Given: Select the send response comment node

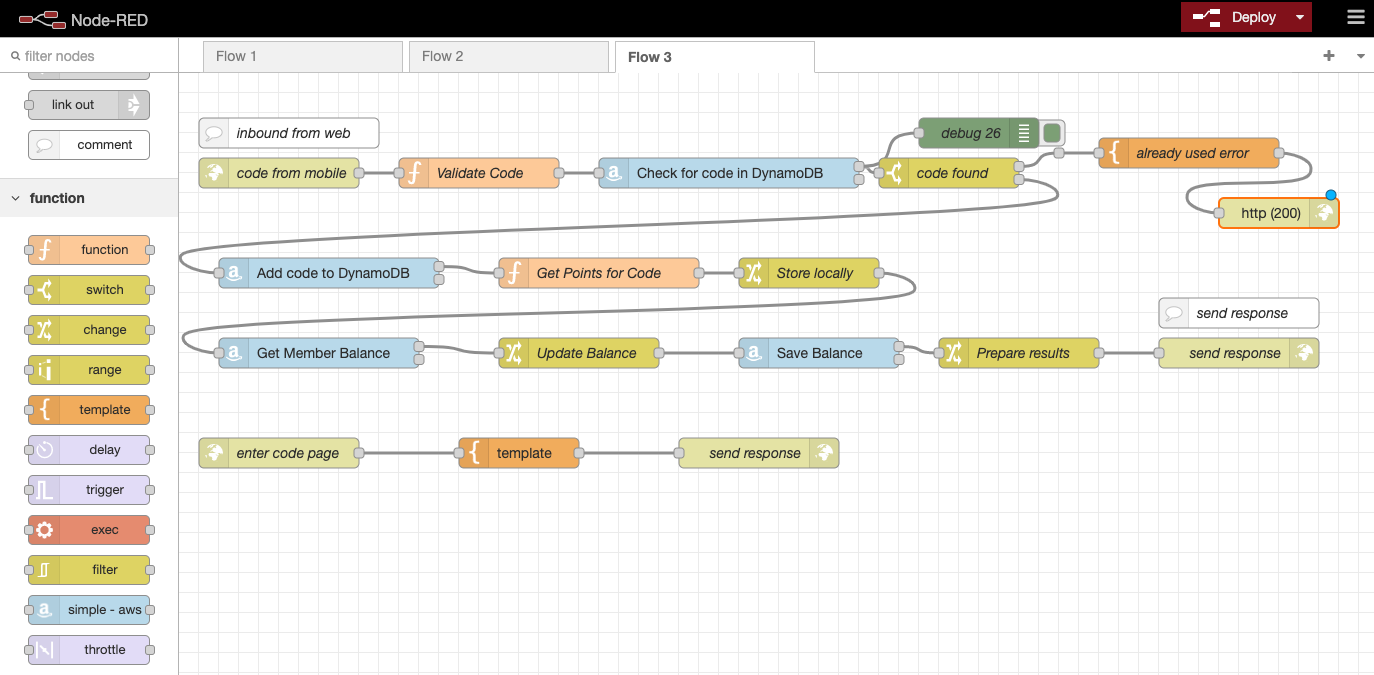Looking at the screenshot, I should pos(1239,313).
